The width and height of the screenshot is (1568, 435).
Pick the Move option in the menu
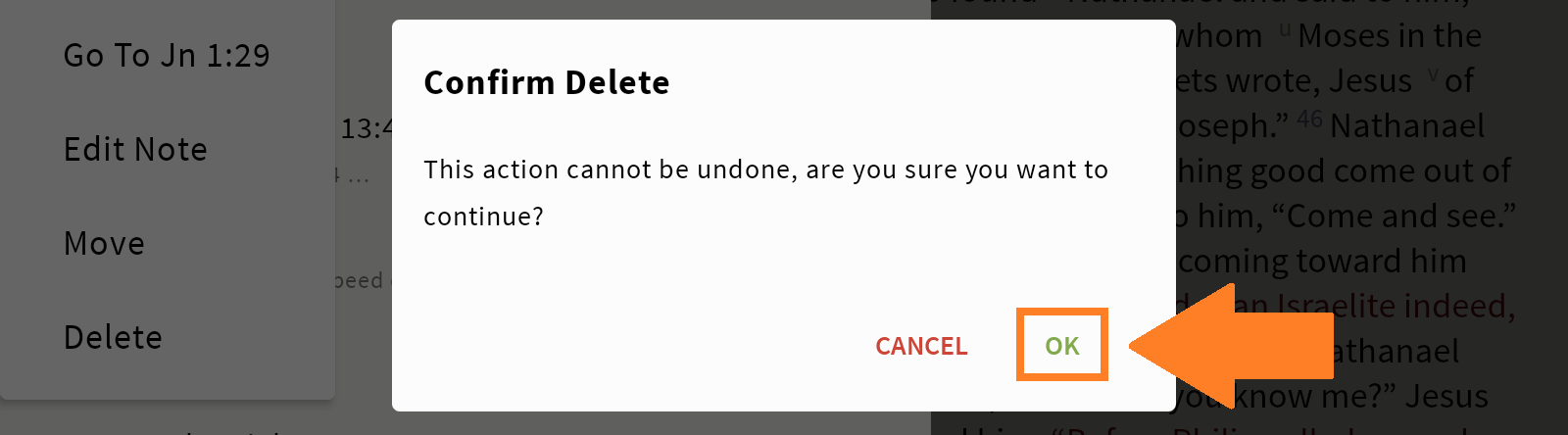point(104,244)
